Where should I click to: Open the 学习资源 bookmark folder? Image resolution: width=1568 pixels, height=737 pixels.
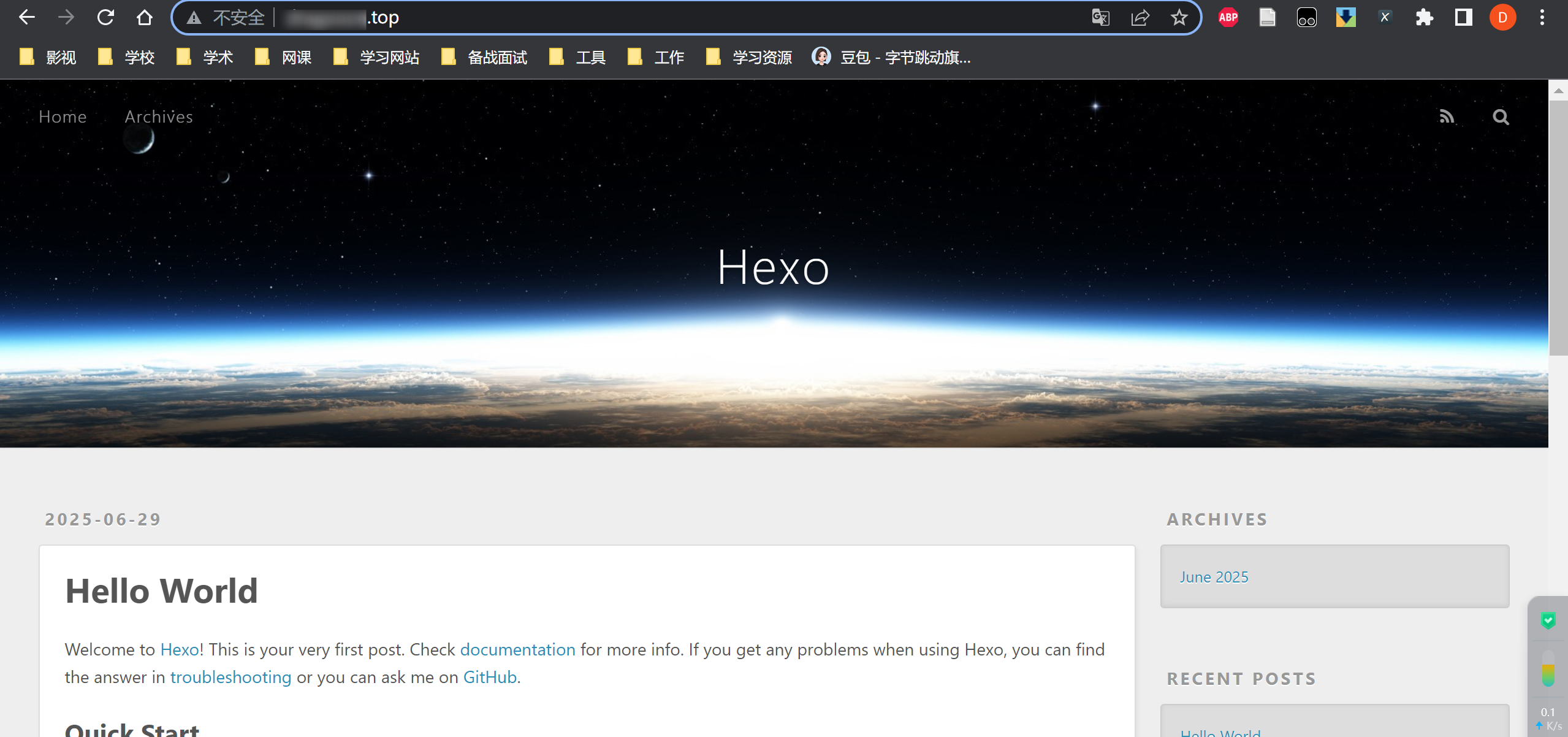(x=749, y=58)
